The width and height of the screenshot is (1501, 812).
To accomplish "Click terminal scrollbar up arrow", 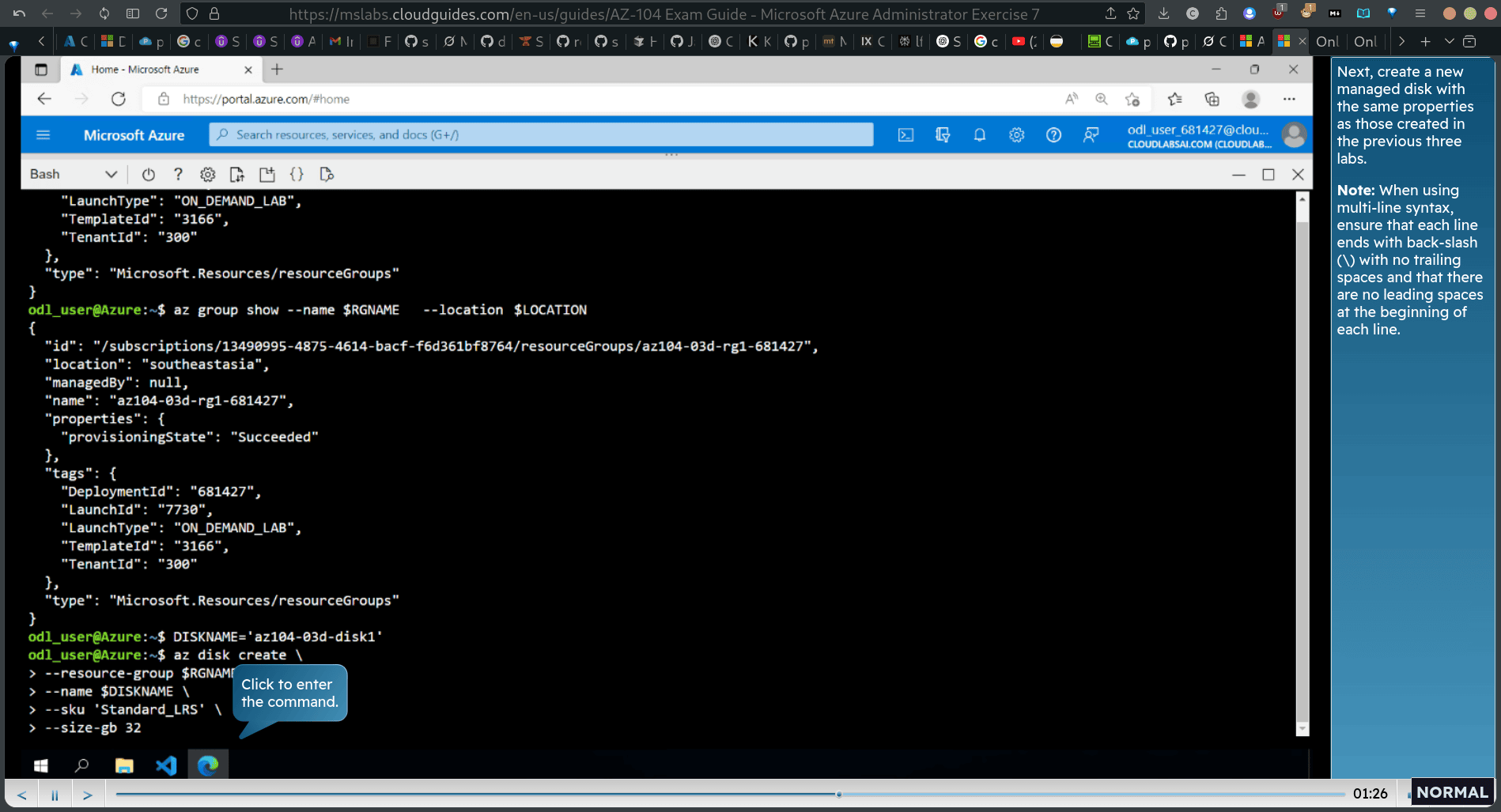I will pos(1303,198).
